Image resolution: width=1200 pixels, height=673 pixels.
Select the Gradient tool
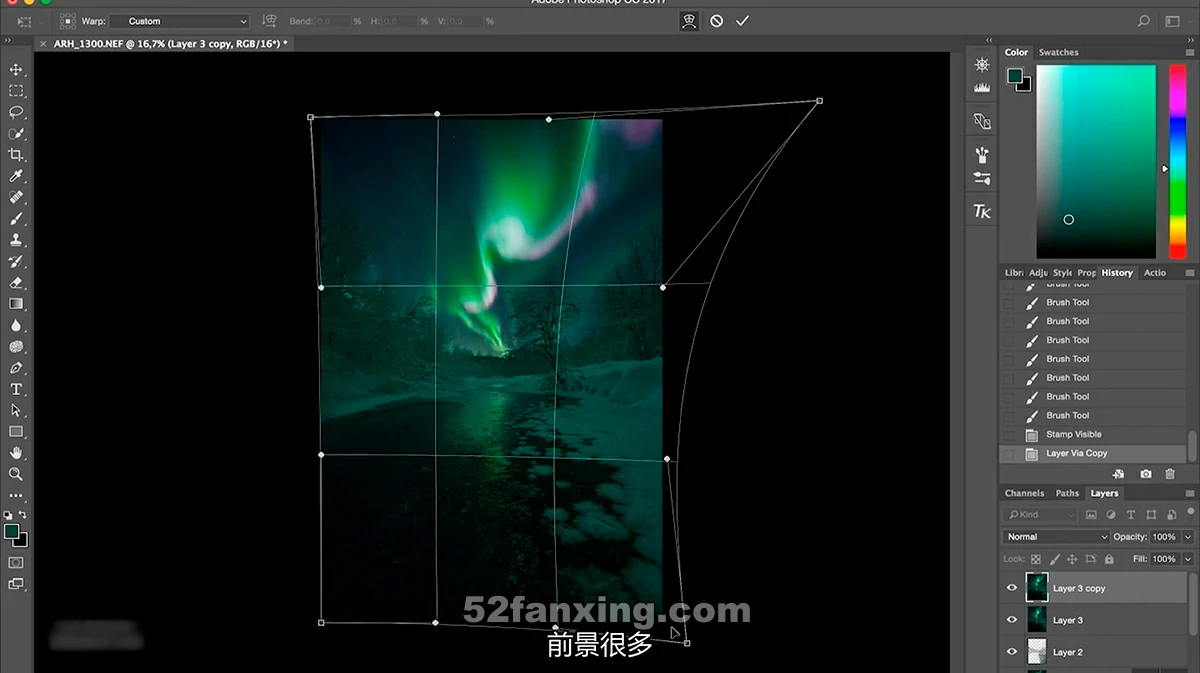pos(16,304)
